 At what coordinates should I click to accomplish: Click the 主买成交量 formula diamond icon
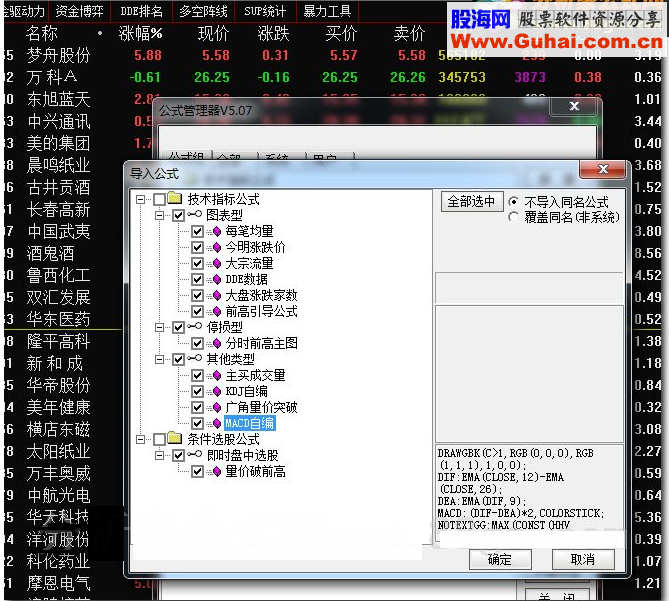217,375
